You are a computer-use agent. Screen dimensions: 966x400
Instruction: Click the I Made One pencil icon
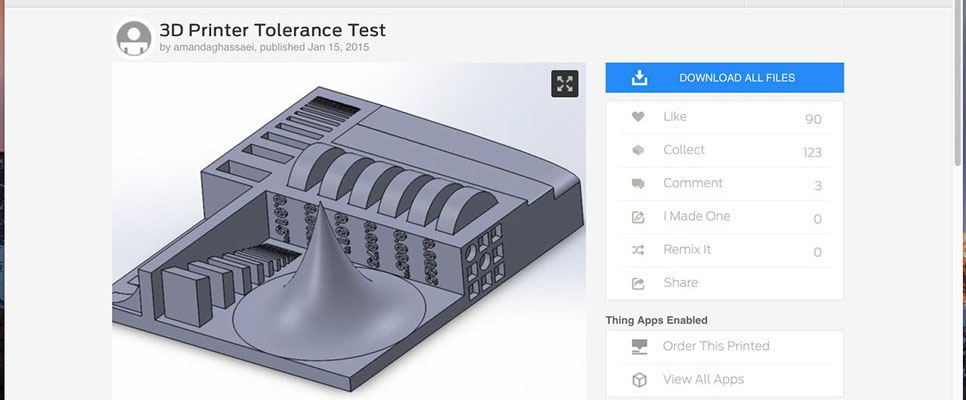638,217
